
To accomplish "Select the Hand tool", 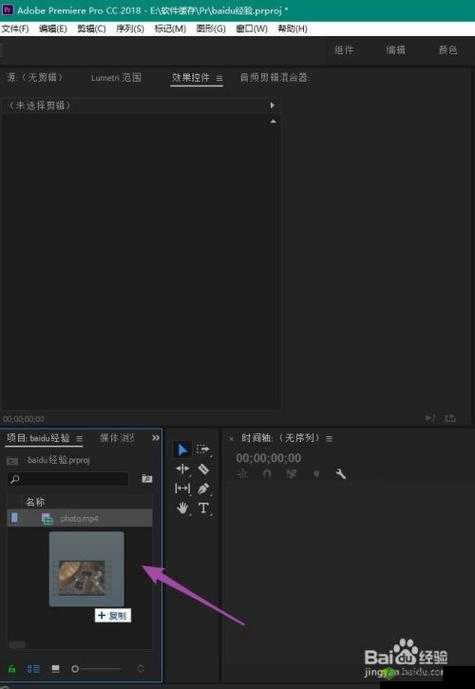I will (x=182, y=508).
